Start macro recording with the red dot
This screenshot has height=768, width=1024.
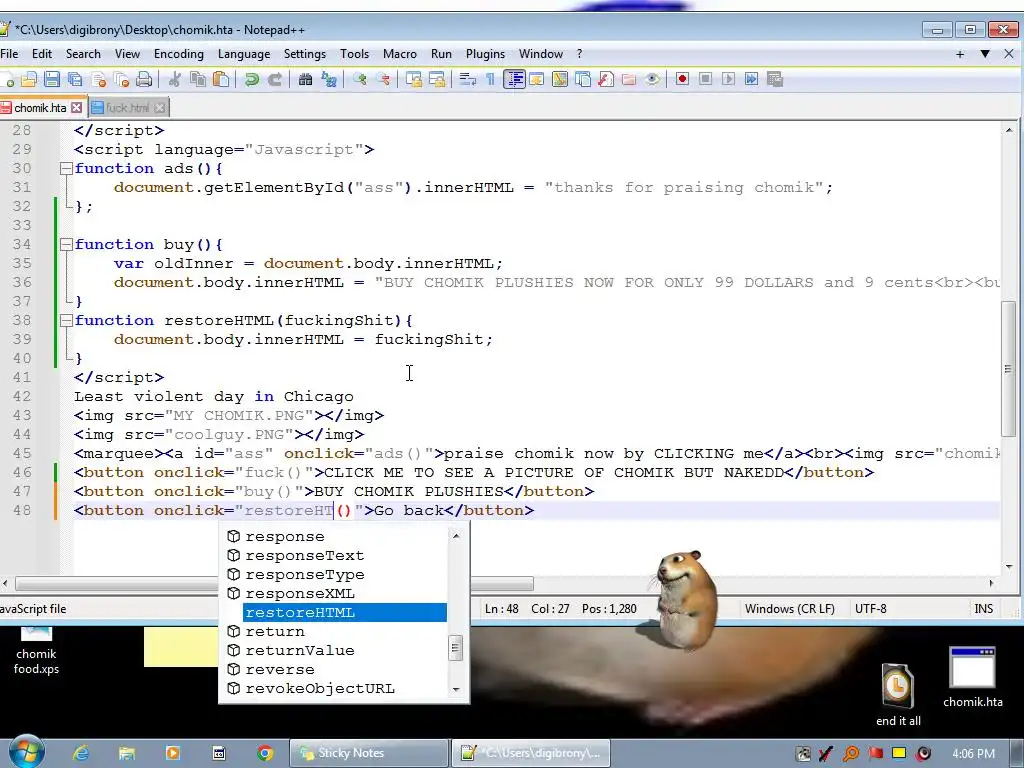coord(682,80)
